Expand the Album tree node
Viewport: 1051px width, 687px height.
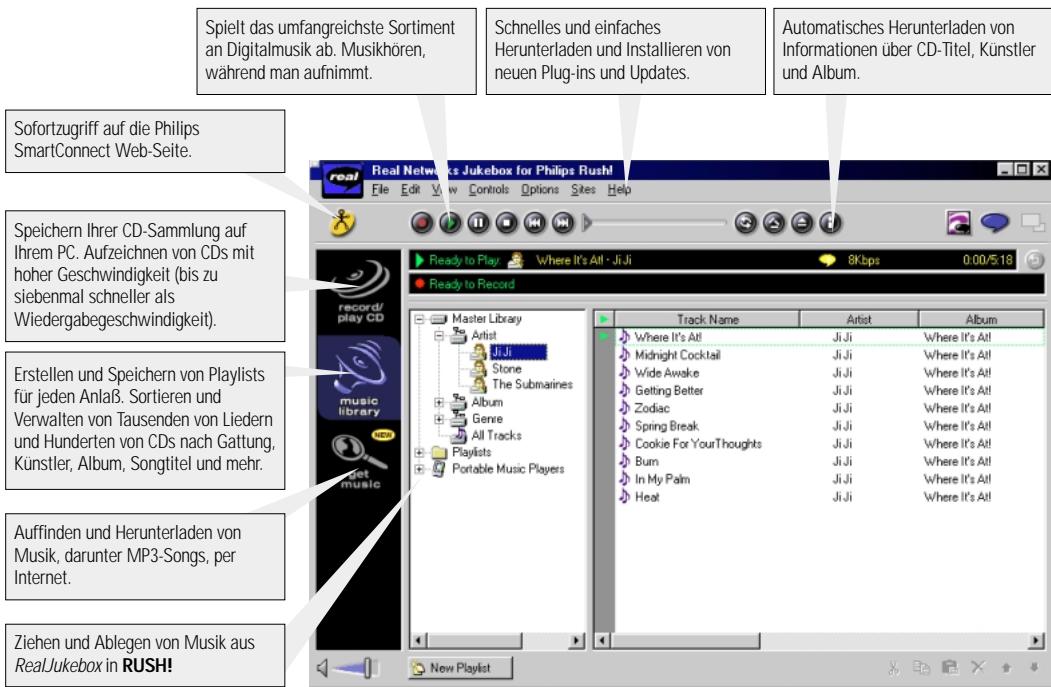439,402
